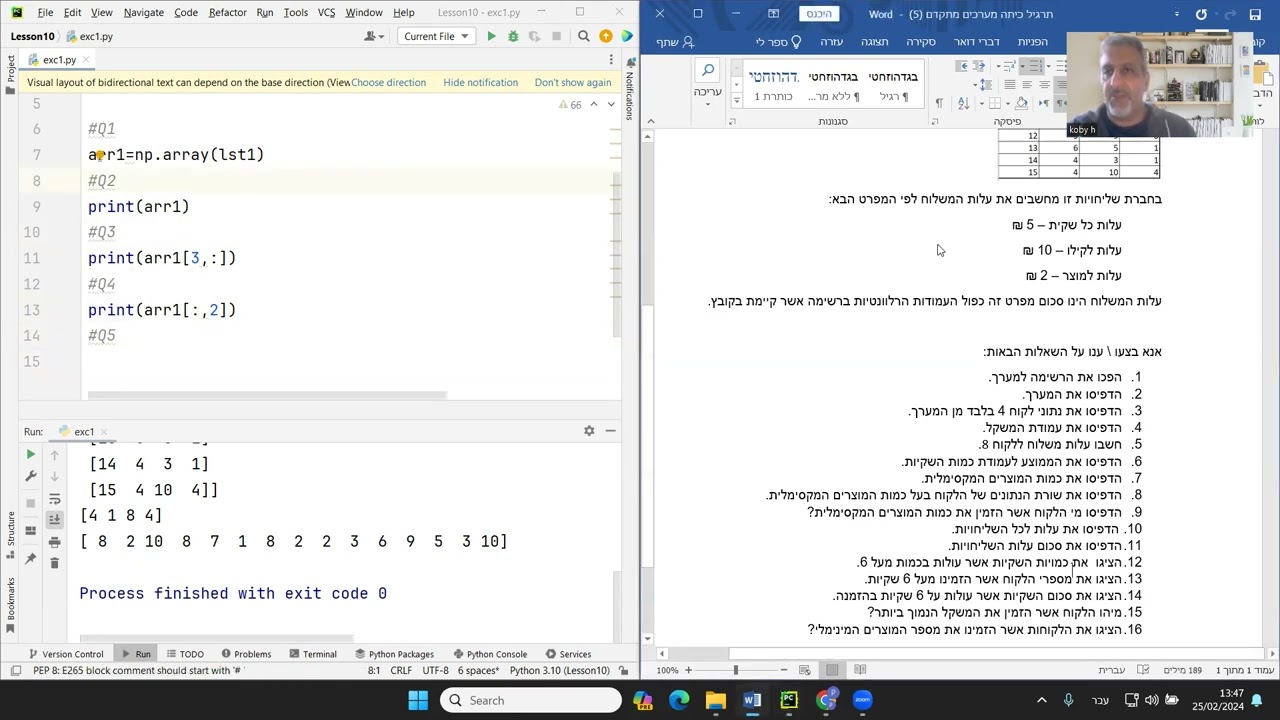Viewport: 1280px width, 720px height.
Task: Toggle Soft-Wrap in the Run panel
Action: (x=55, y=499)
